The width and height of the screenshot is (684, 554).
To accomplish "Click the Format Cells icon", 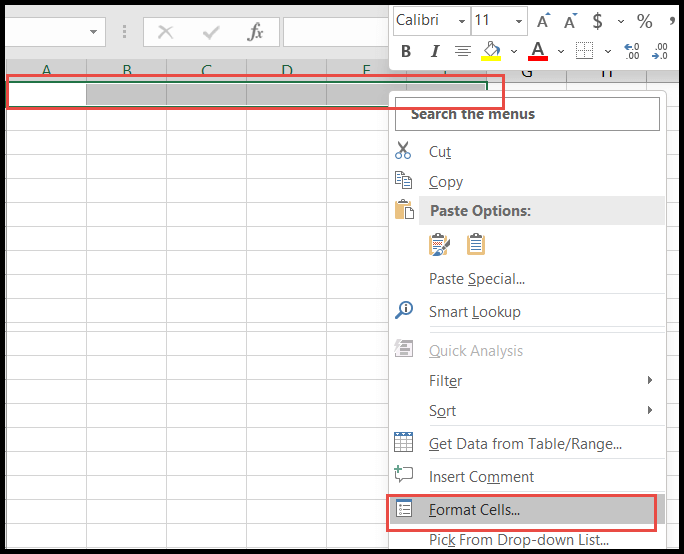I will pyautogui.click(x=404, y=508).
